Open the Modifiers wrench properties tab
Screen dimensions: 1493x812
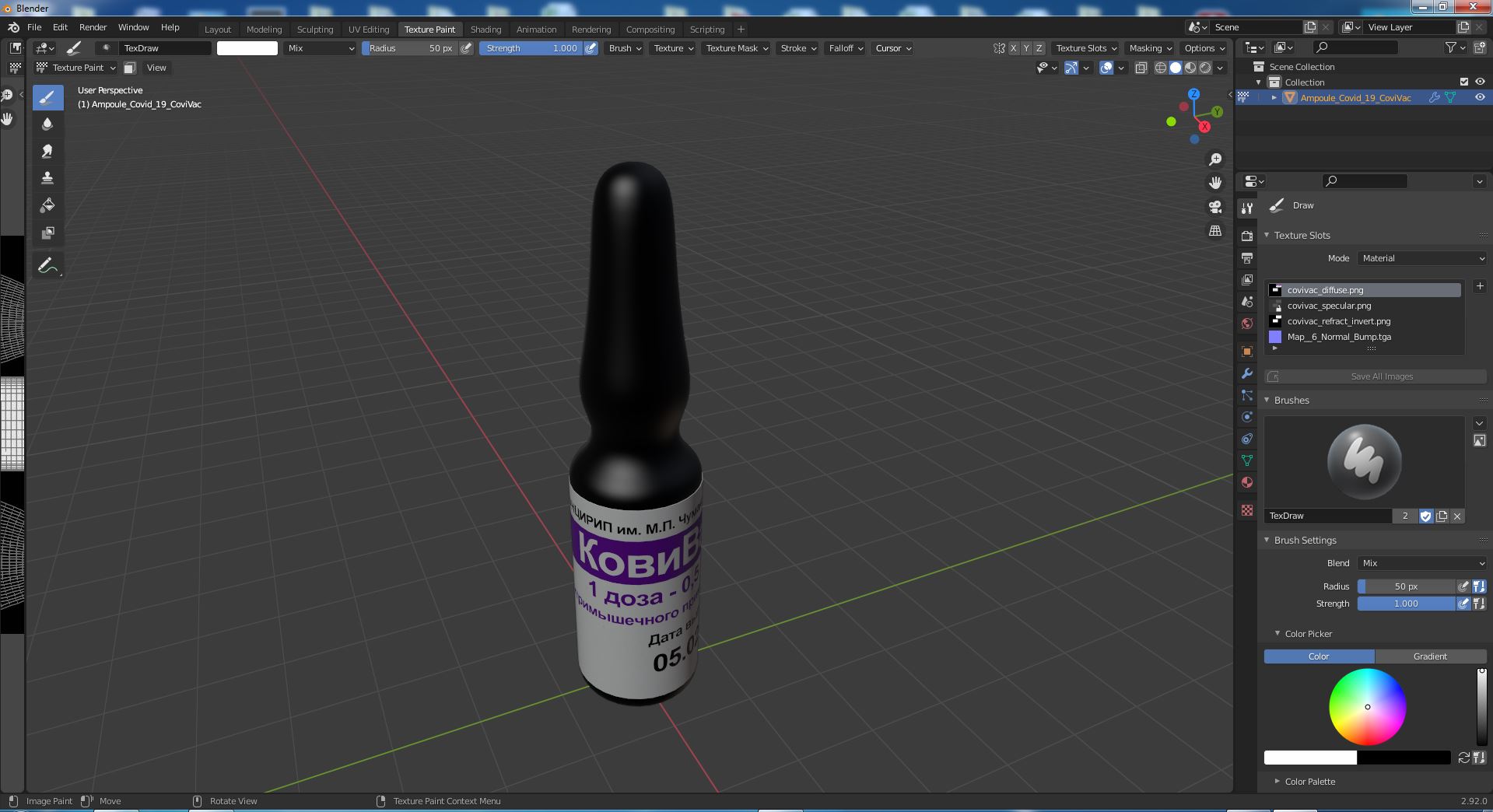(x=1247, y=373)
